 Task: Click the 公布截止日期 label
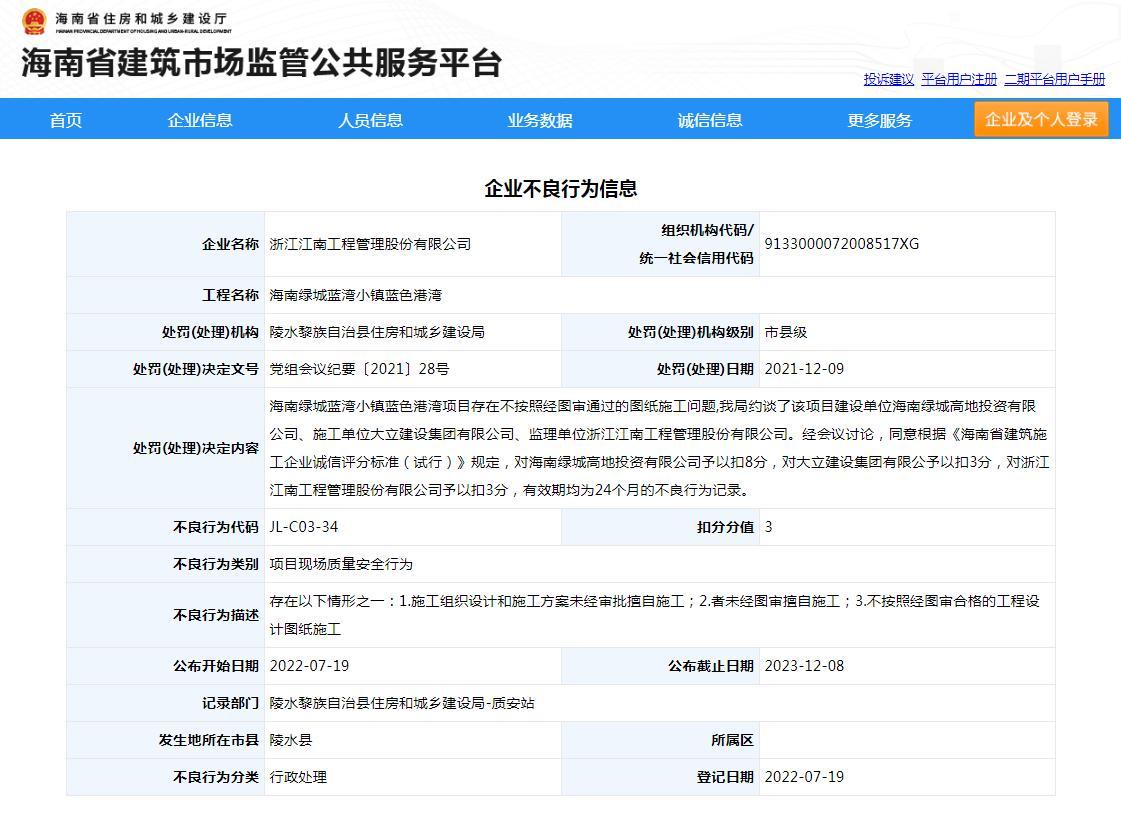coord(711,666)
